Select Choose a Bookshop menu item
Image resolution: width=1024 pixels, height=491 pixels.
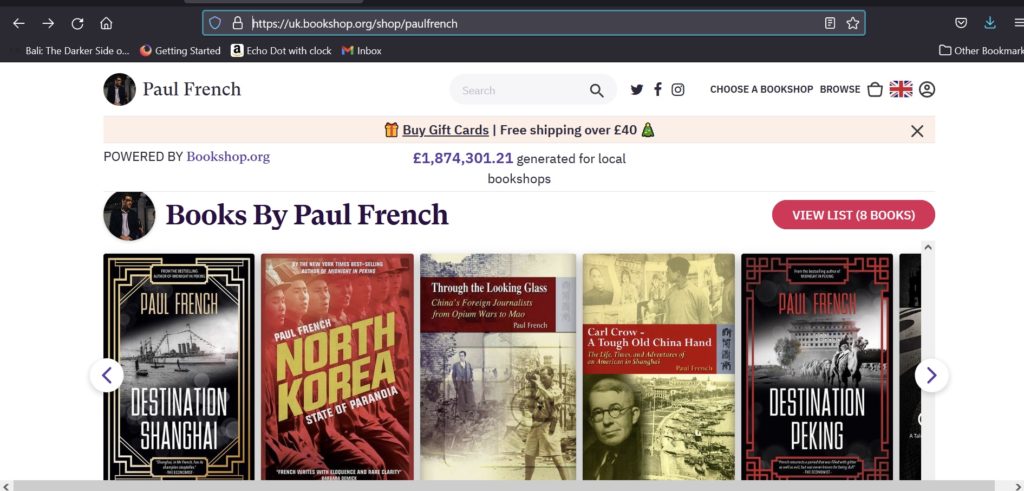(761, 90)
